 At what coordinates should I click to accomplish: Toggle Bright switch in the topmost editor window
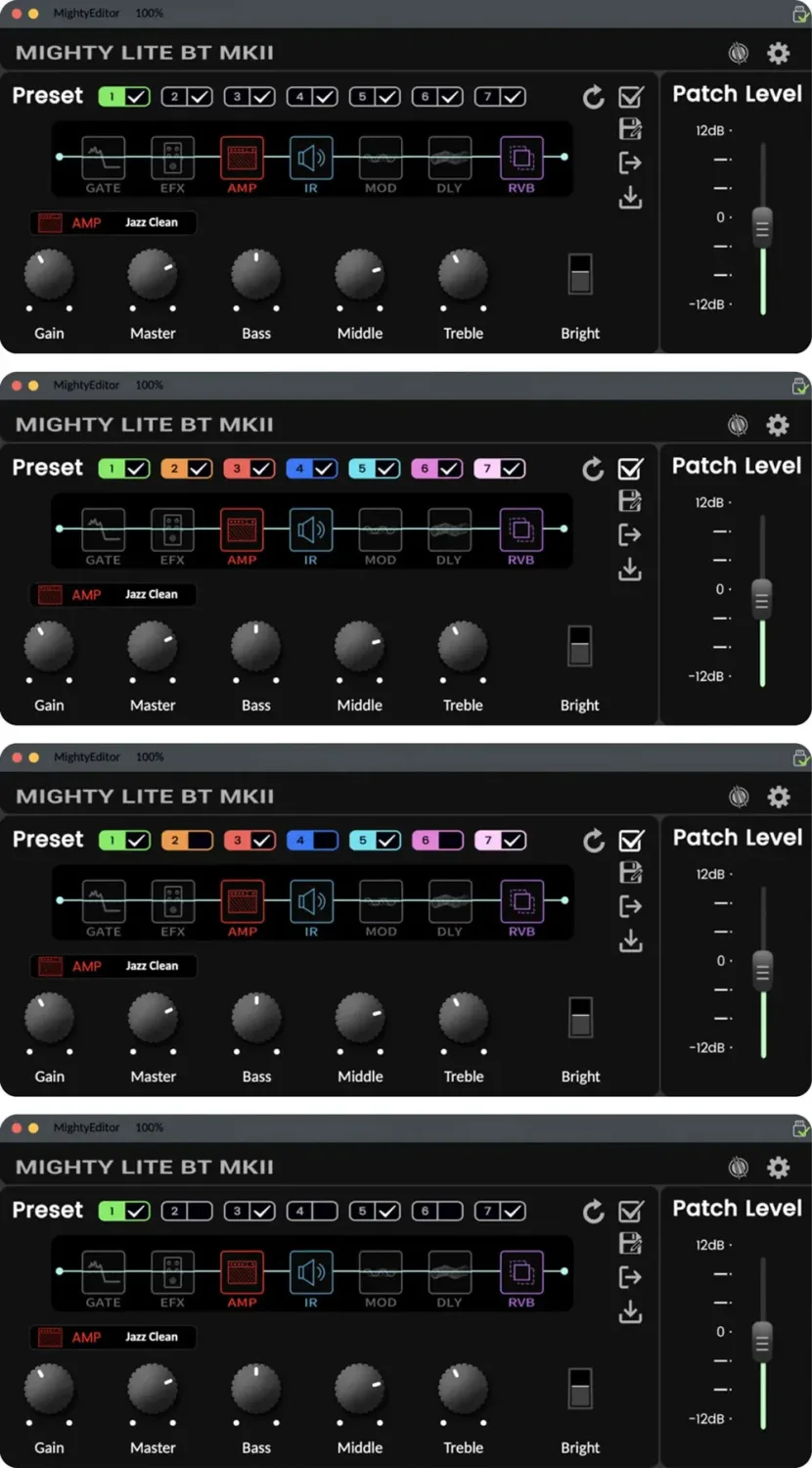(x=580, y=274)
